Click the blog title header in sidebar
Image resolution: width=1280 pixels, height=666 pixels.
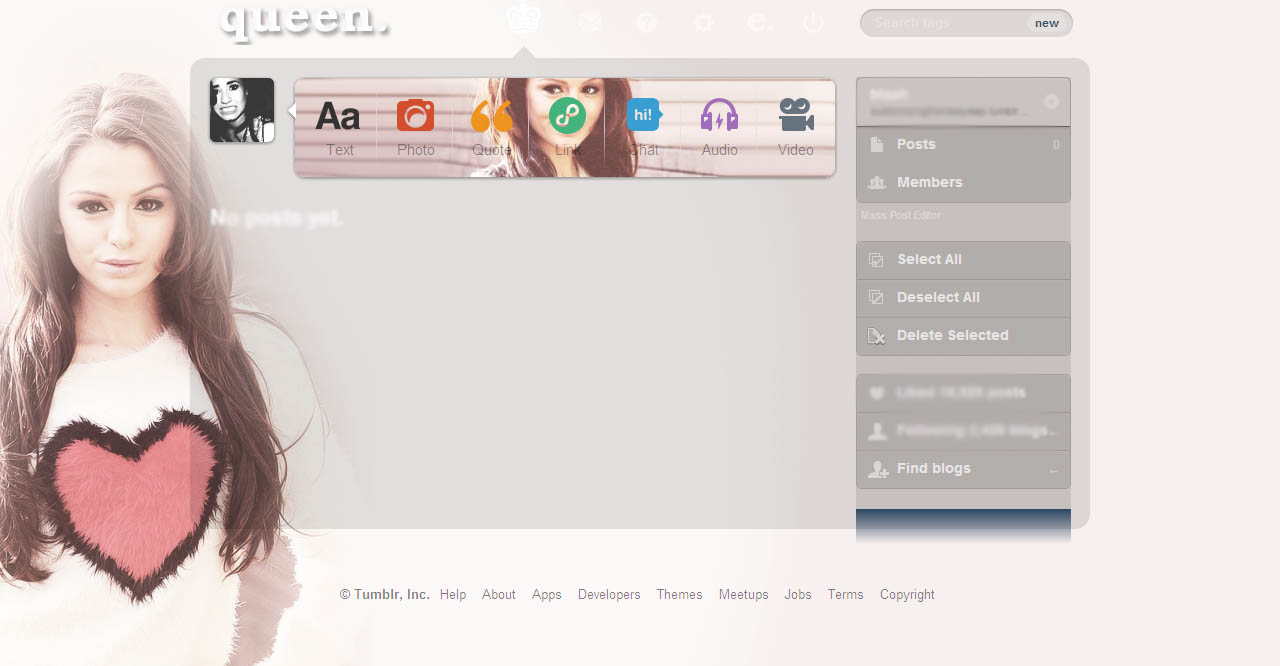point(963,102)
